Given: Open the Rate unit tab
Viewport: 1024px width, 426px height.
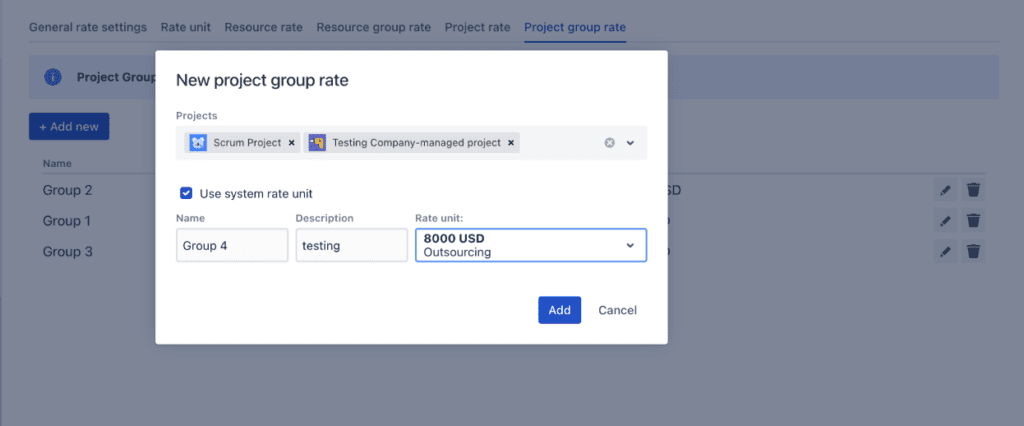Looking at the screenshot, I should [x=185, y=27].
